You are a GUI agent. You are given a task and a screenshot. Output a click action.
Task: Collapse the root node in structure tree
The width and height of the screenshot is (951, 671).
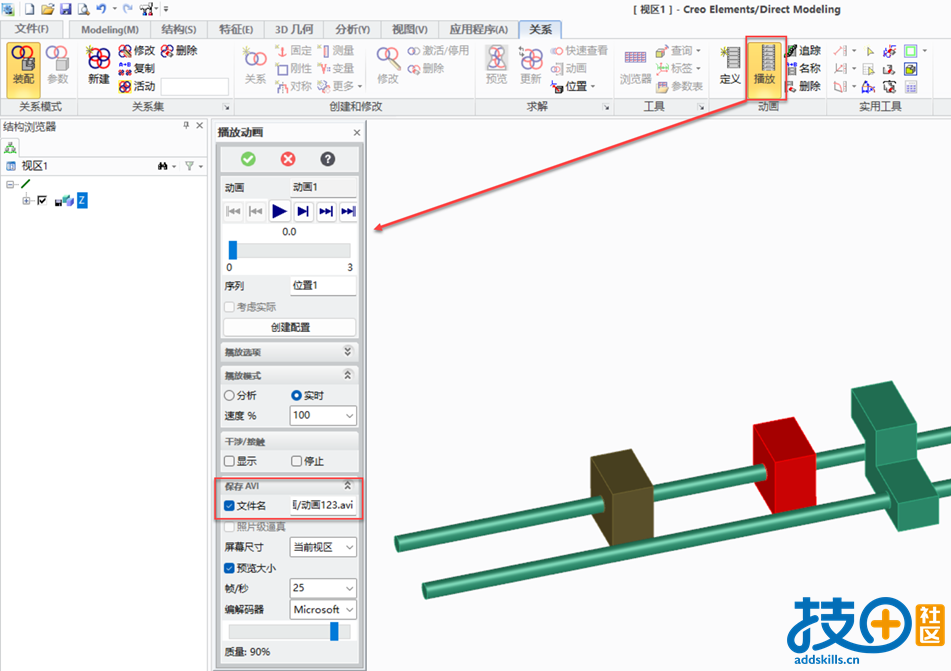point(10,184)
